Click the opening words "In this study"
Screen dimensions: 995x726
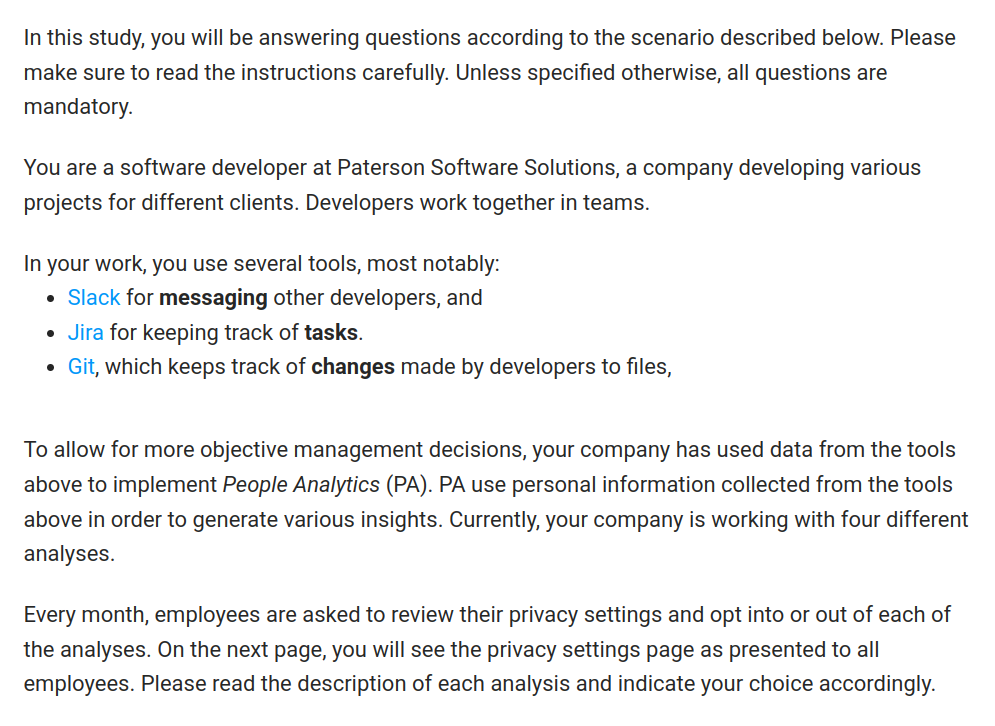(80, 38)
